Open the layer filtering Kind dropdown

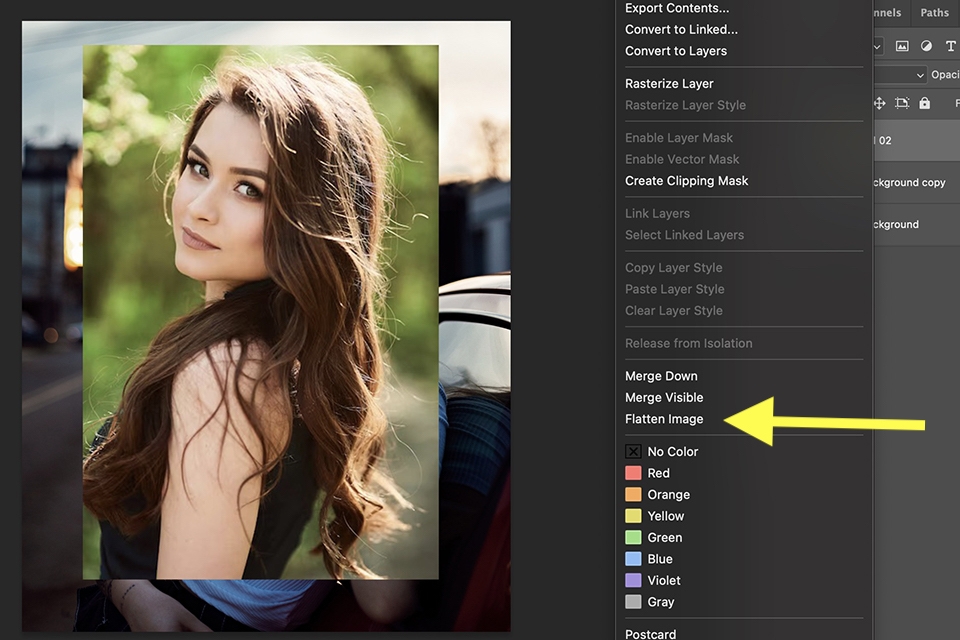(x=877, y=46)
